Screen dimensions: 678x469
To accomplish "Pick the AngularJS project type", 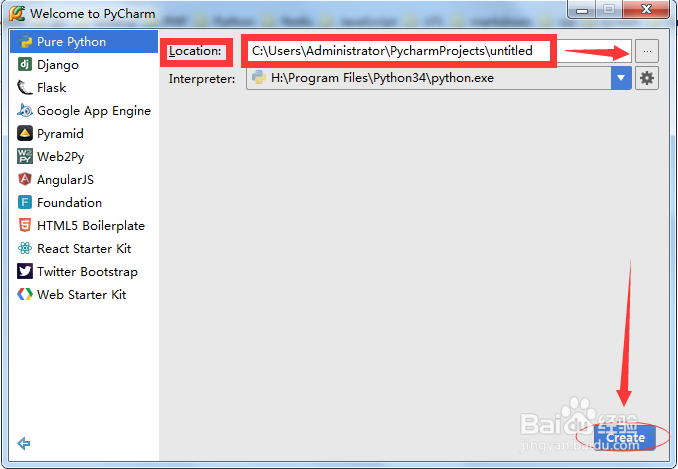I will [x=84, y=179].
